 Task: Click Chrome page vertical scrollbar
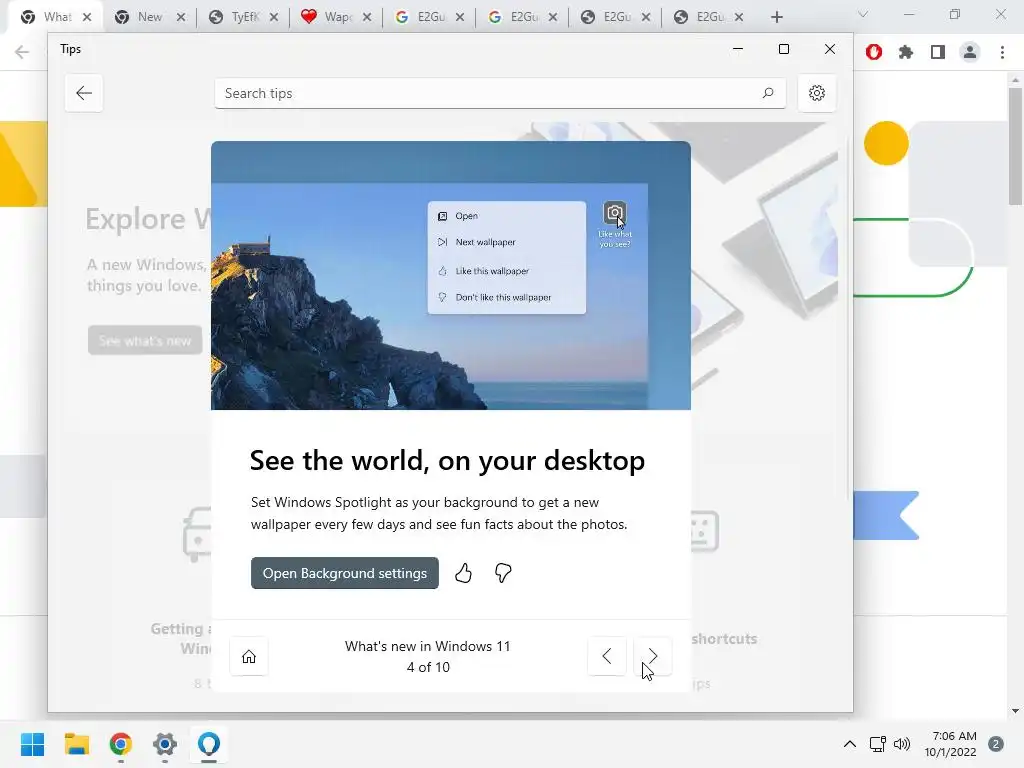tap(1015, 147)
